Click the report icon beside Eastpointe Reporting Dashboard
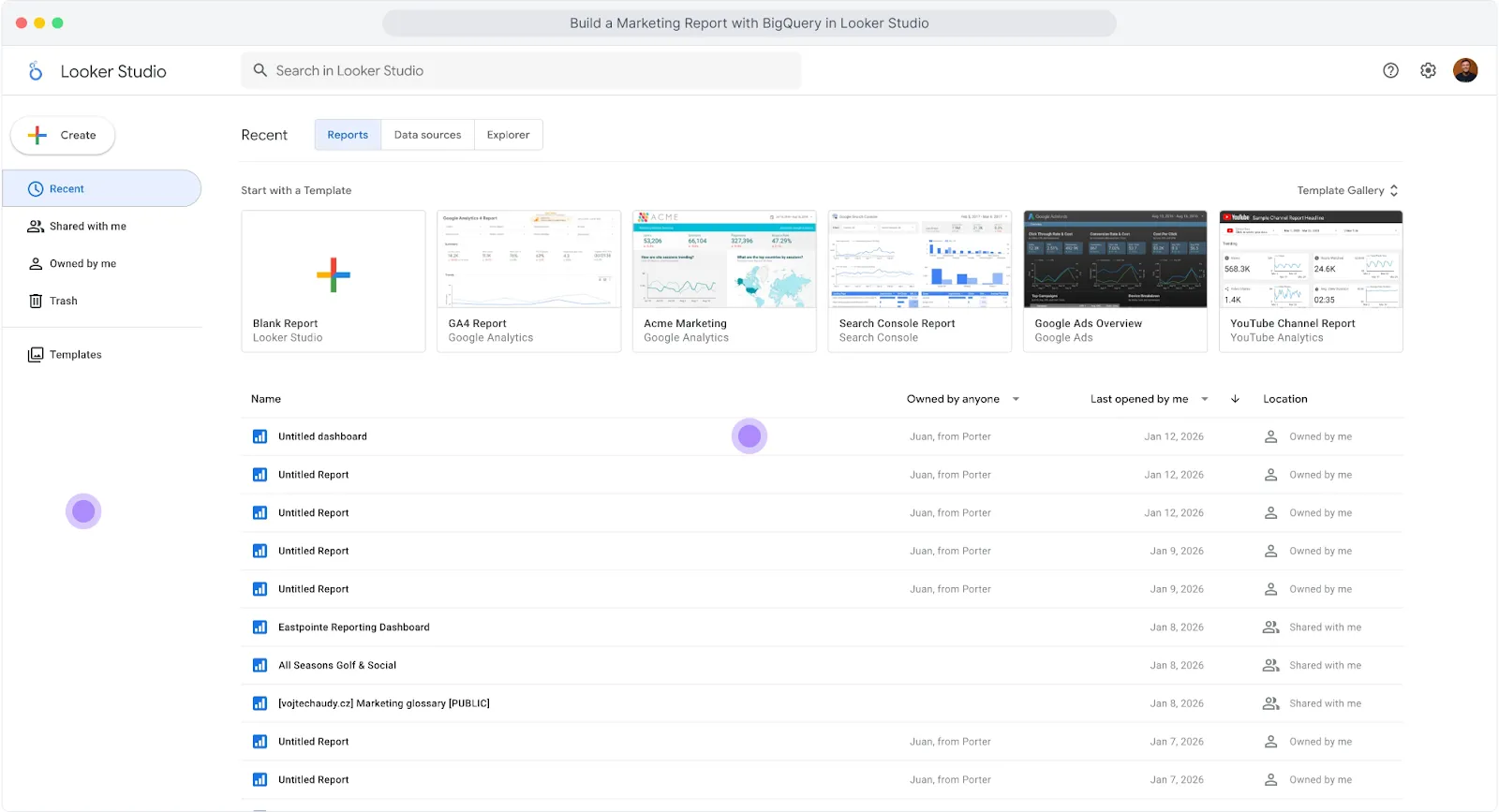 260,627
